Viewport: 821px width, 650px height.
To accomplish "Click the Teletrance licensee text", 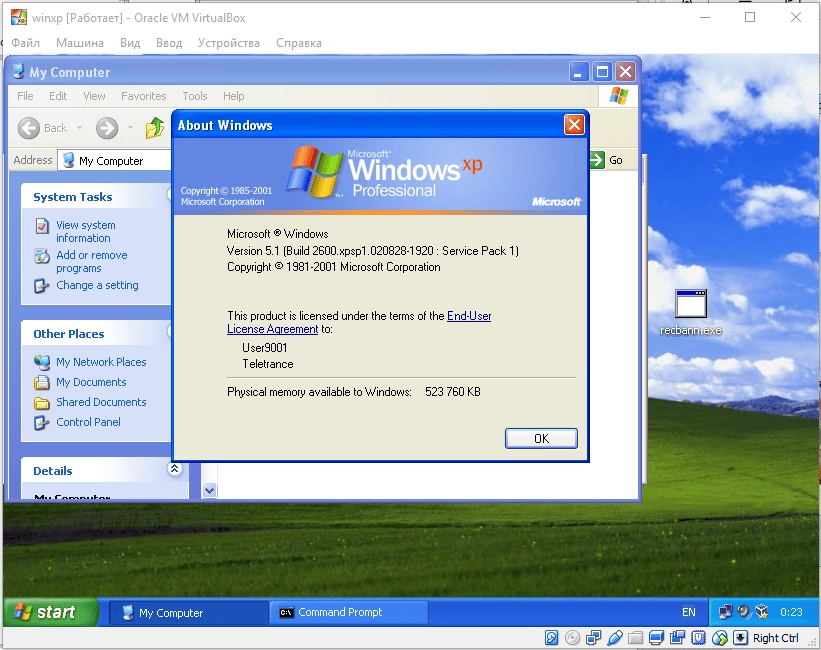I will point(268,364).
